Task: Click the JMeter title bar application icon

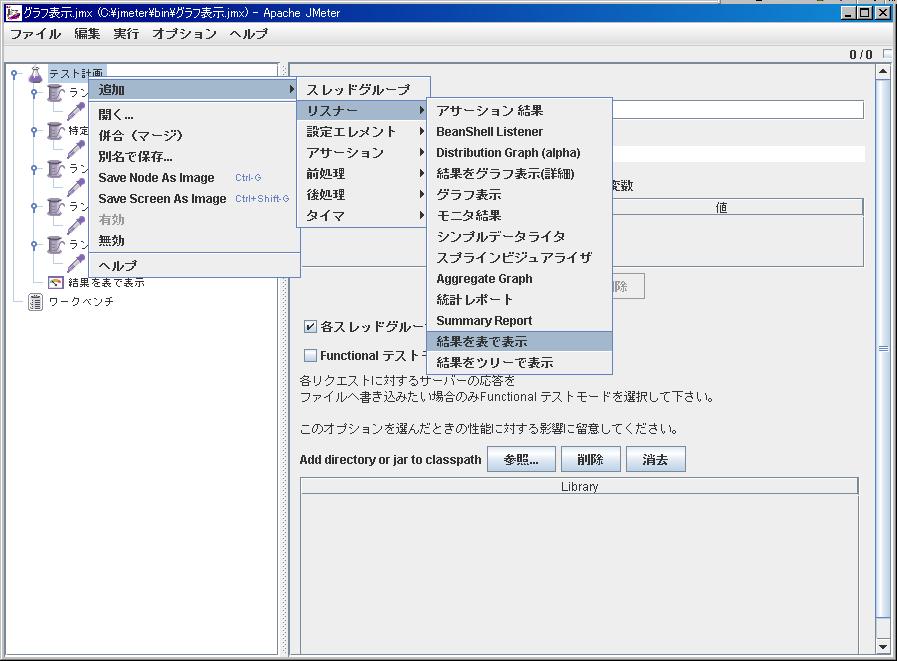Action: 12,12
